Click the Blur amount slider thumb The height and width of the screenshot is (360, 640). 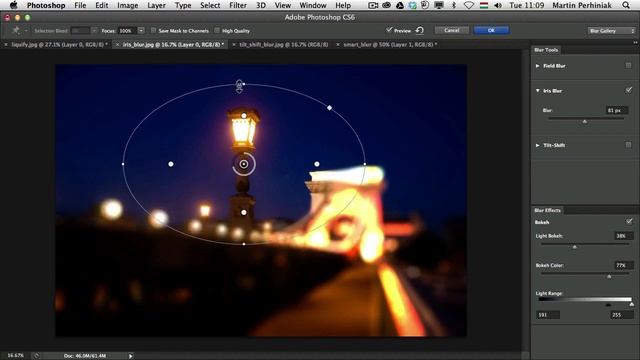pyautogui.click(x=585, y=121)
